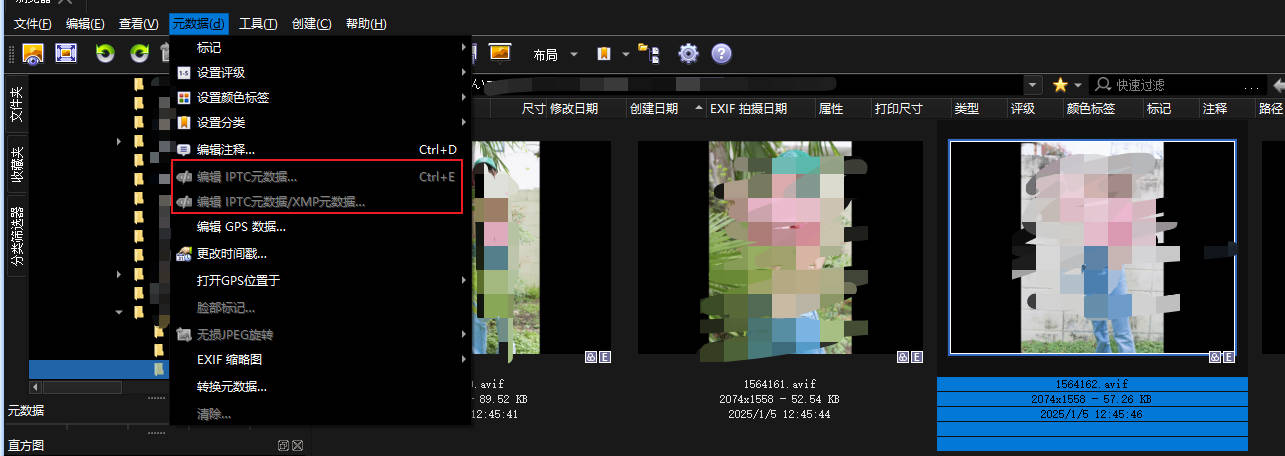Open the 编辑(E) menu
The width and height of the screenshot is (1285, 456).
tap(85, 23)
